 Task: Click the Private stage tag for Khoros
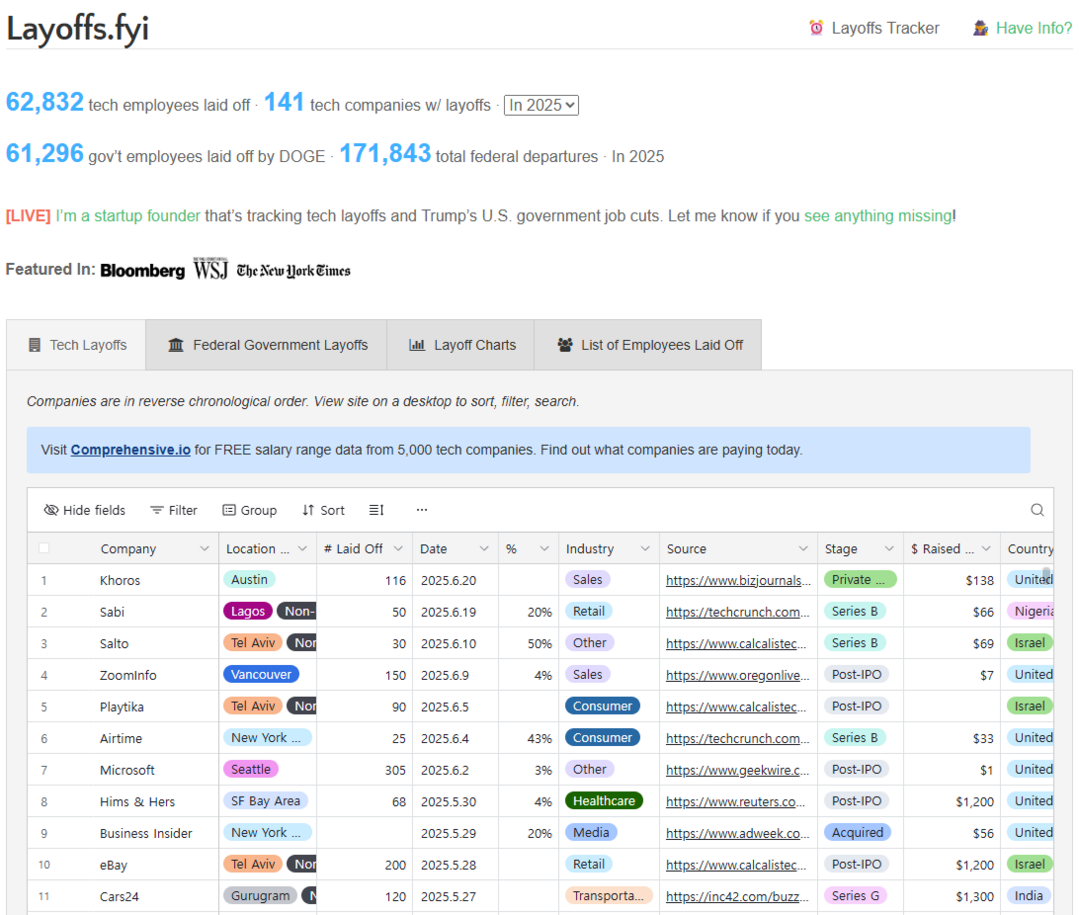tap(860, 579)
